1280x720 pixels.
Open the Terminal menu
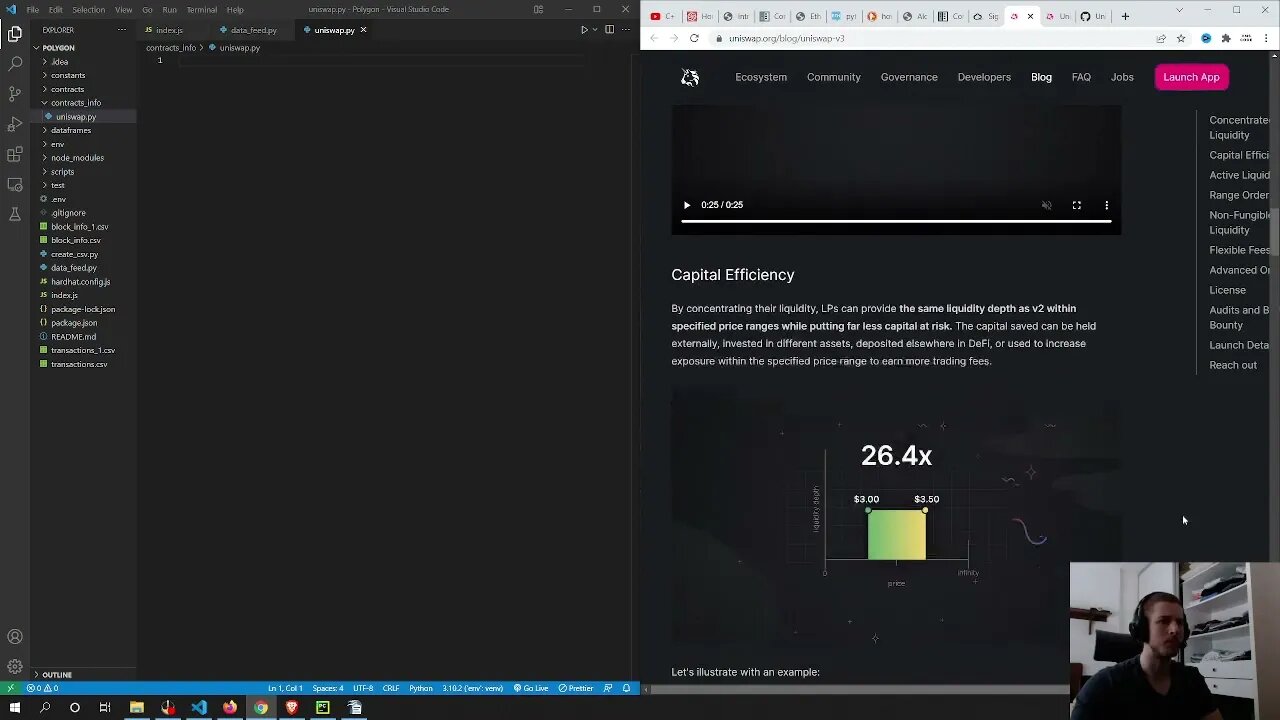[201, 10]
